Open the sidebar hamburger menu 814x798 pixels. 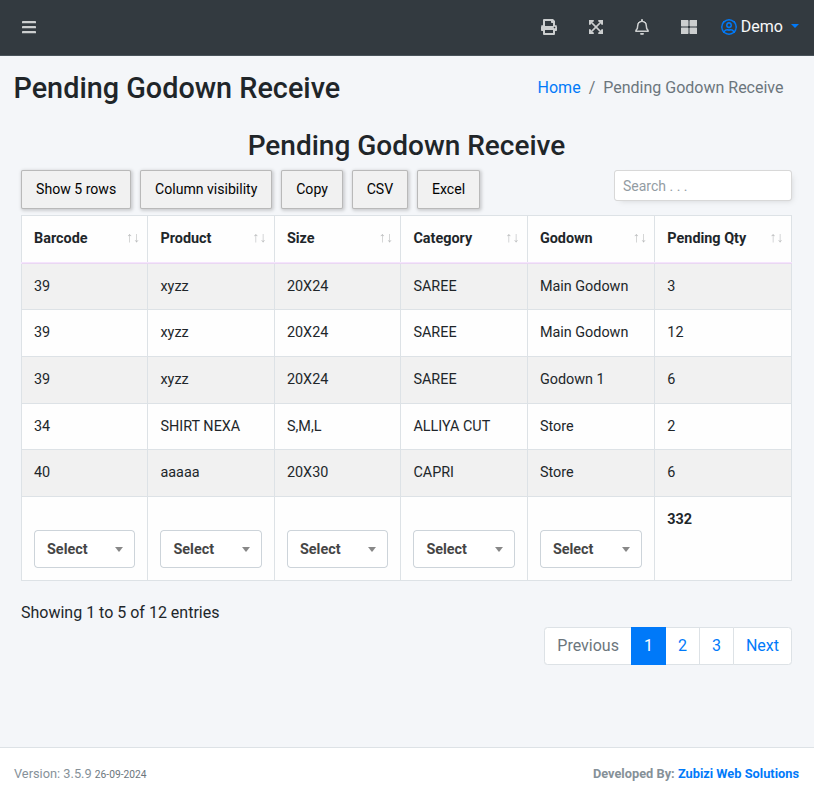[28, 27]
